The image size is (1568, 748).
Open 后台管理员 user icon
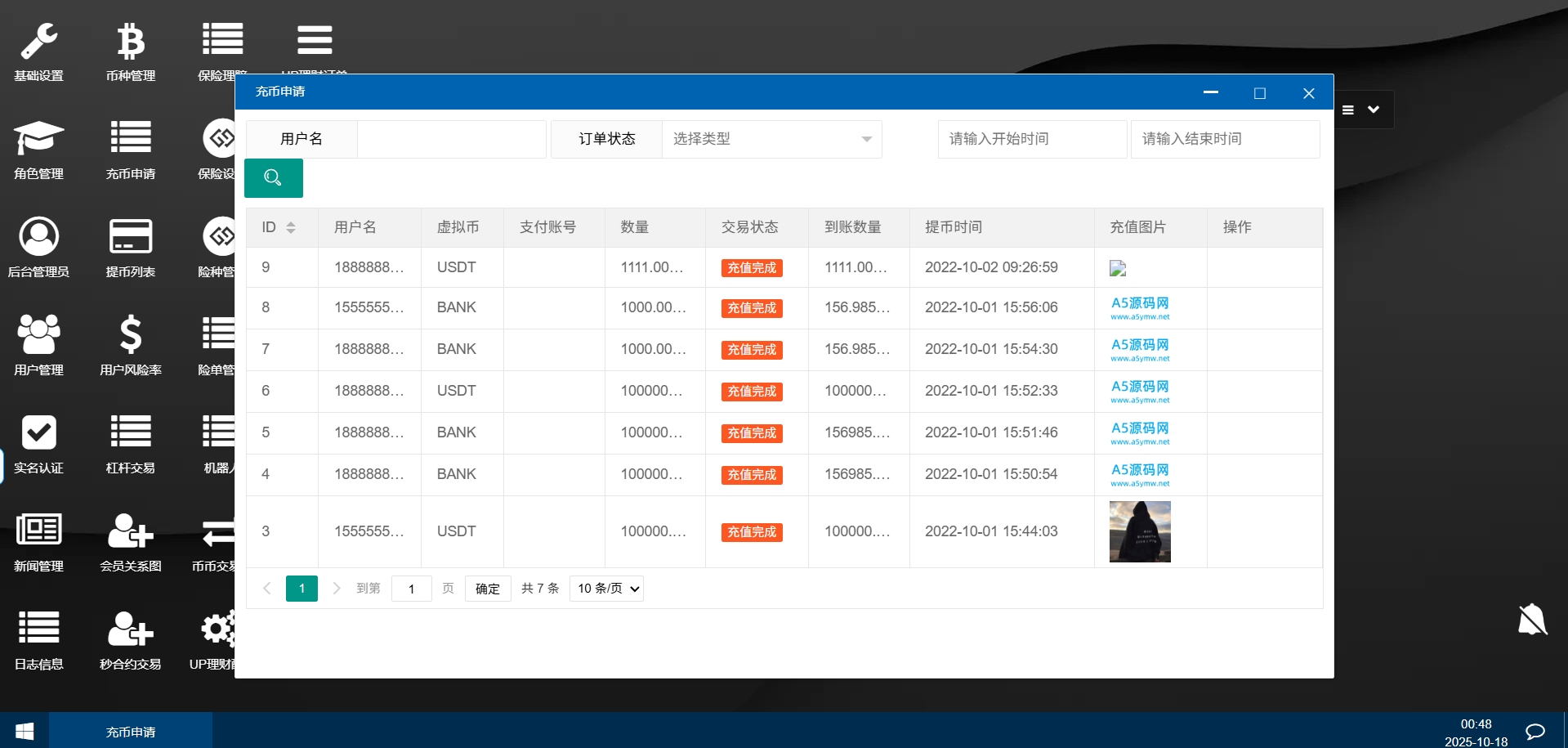[x=38, y=237]
